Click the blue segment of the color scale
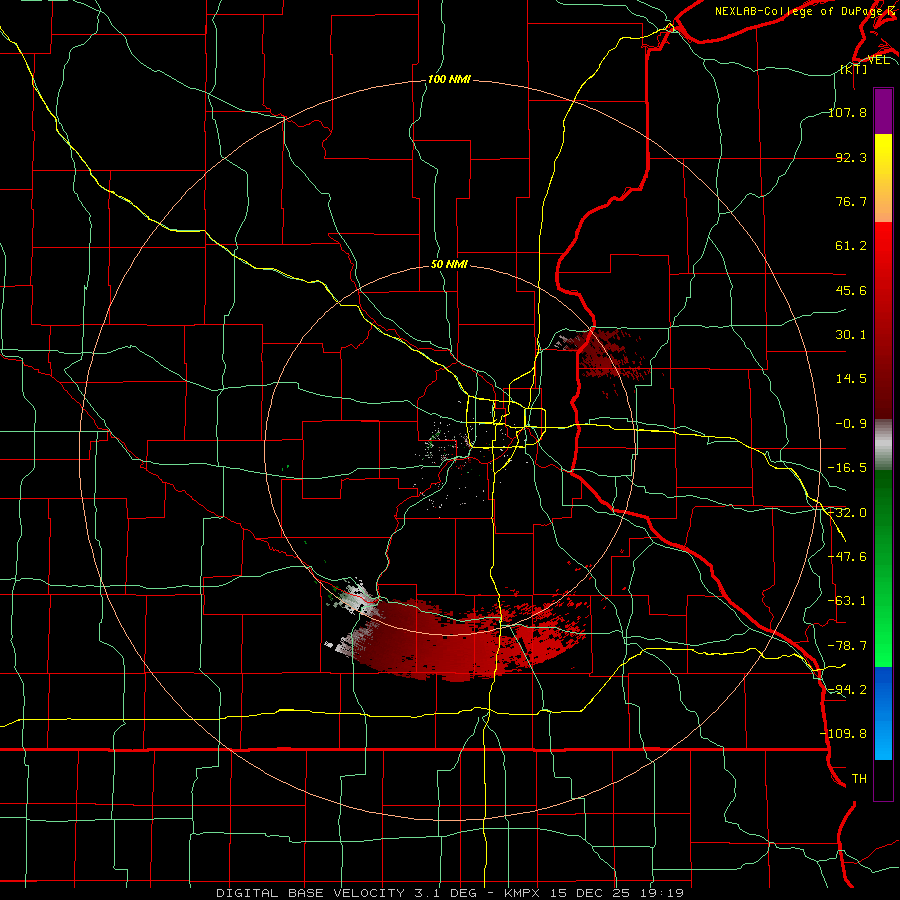Screen dimensions: 900x900 pyautogui.click(x=883, y=713)
